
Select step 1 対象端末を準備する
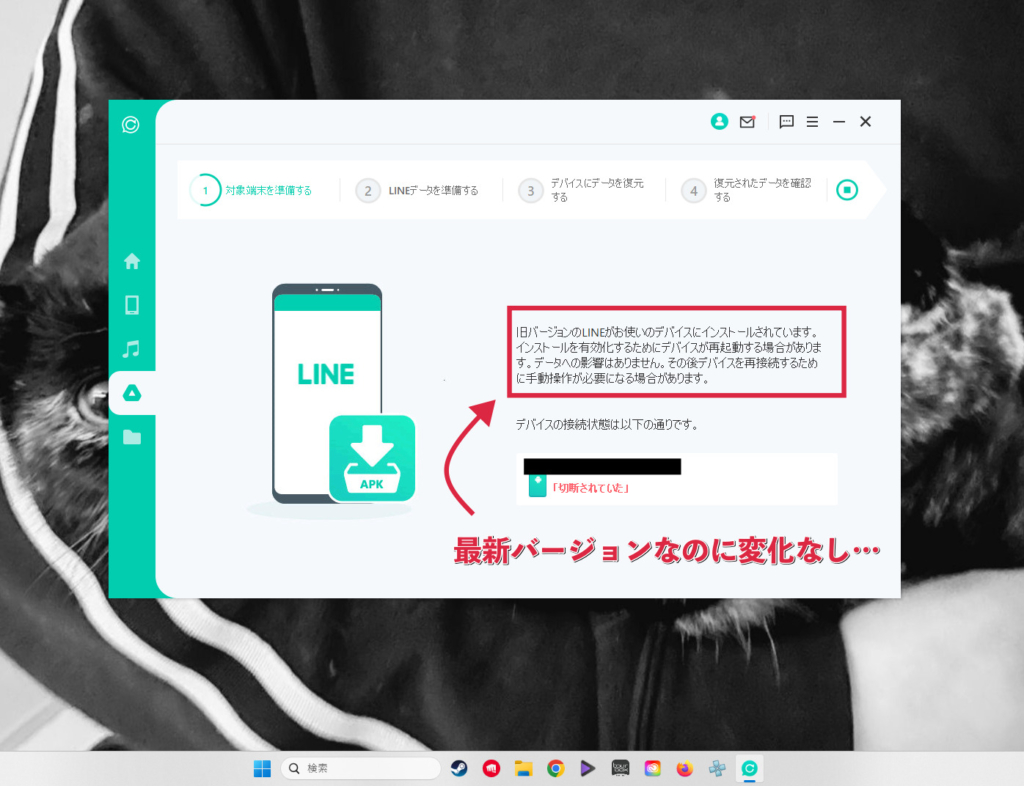coord(254,190)
